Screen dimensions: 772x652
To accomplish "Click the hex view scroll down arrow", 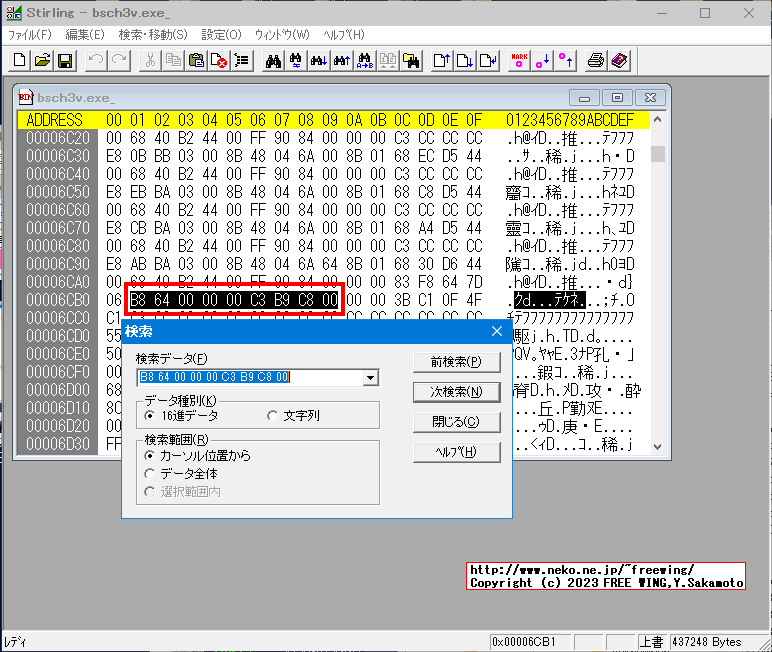I will tap(657, 447).
